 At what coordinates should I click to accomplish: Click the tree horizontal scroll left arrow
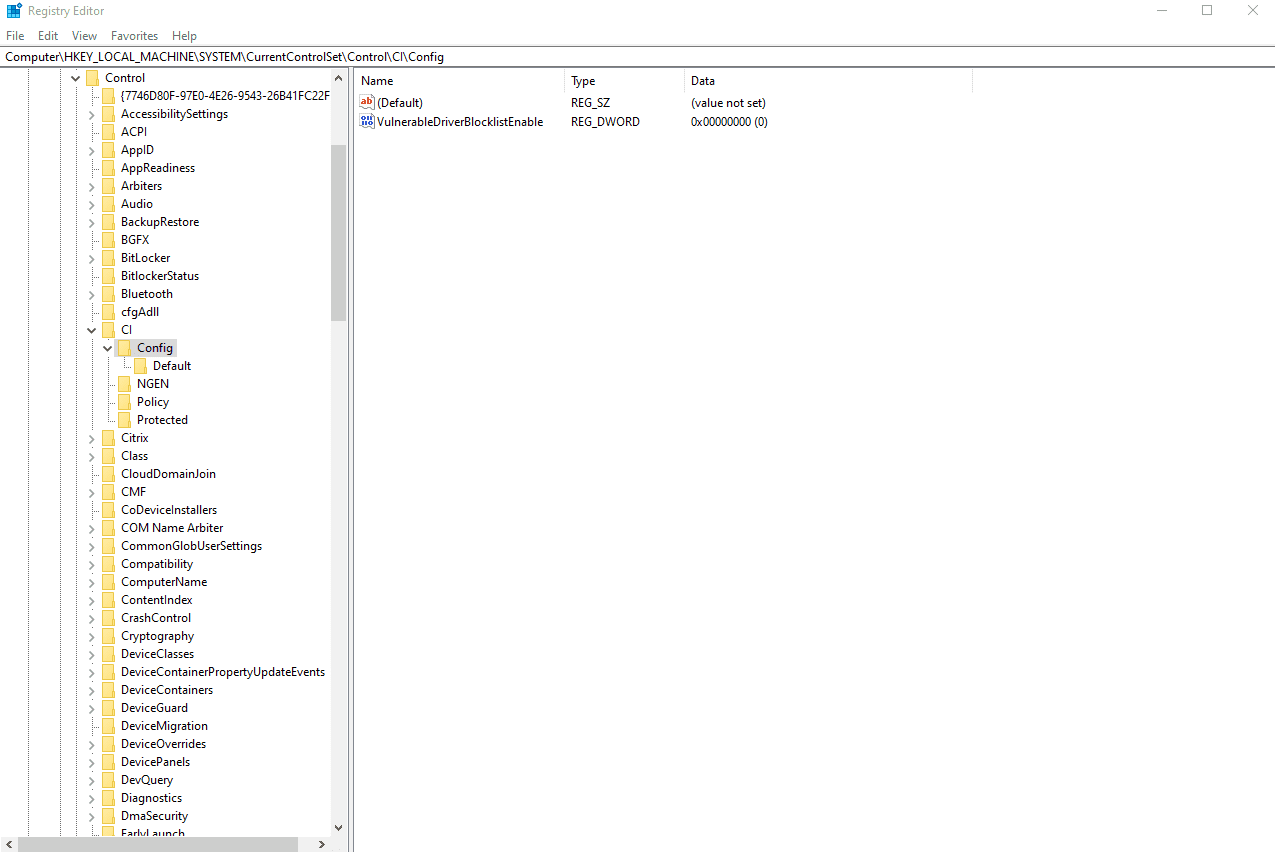[x=9, y=844]
